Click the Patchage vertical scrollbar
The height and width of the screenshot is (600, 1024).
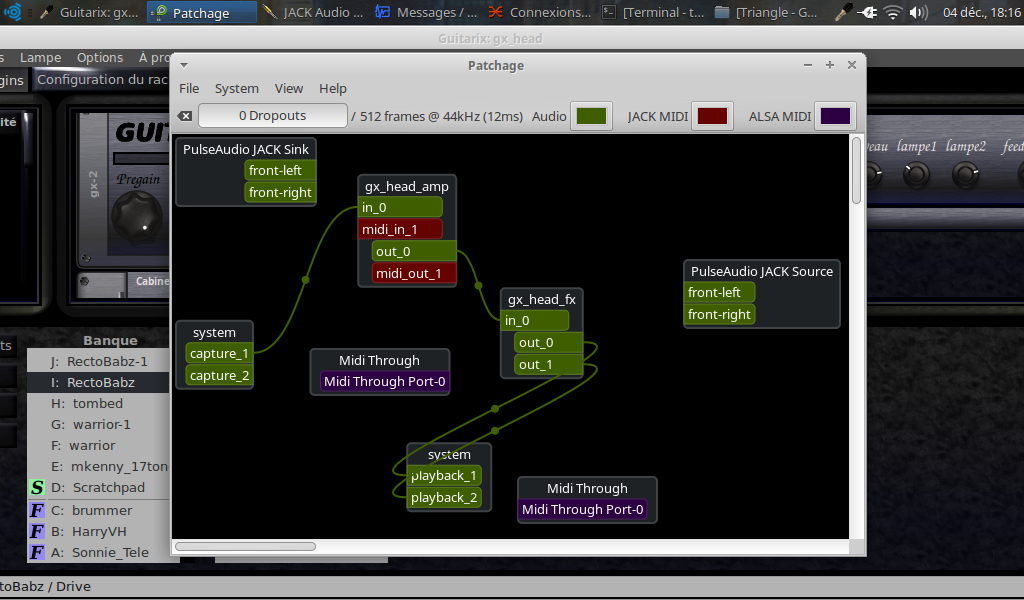[x=856, y=171]
